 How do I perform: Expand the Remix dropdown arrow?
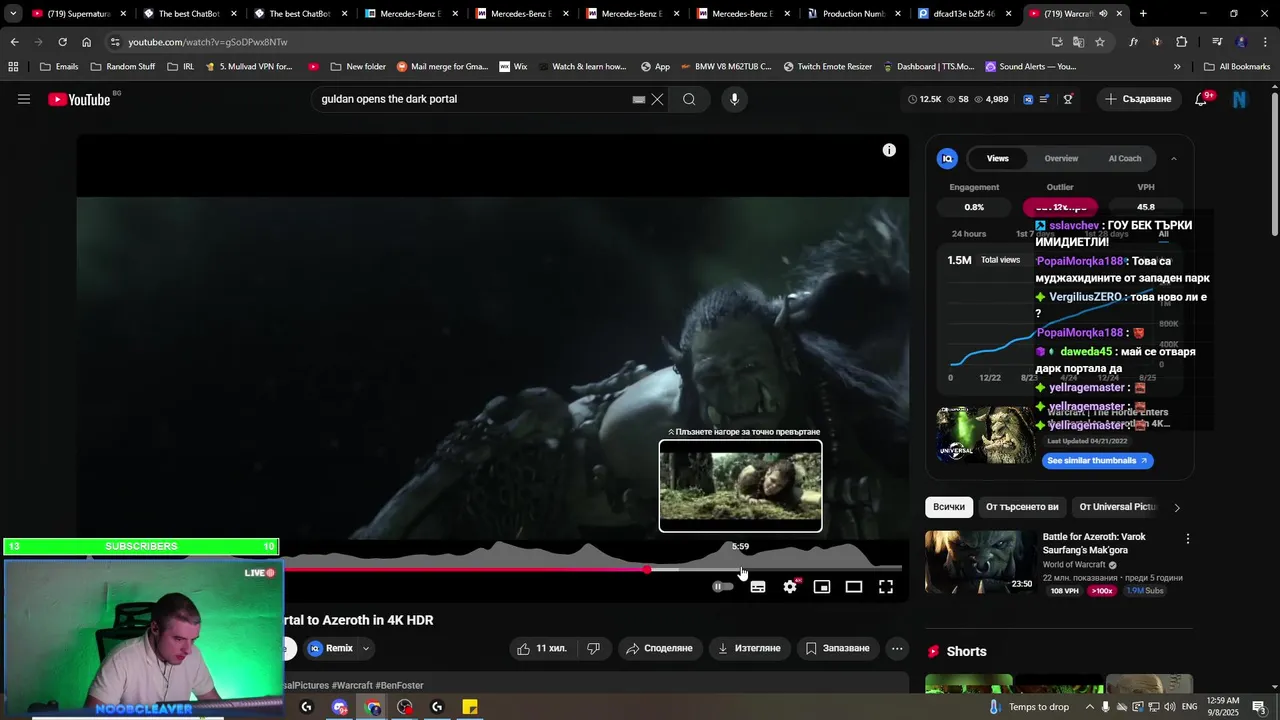click(366, 648)
